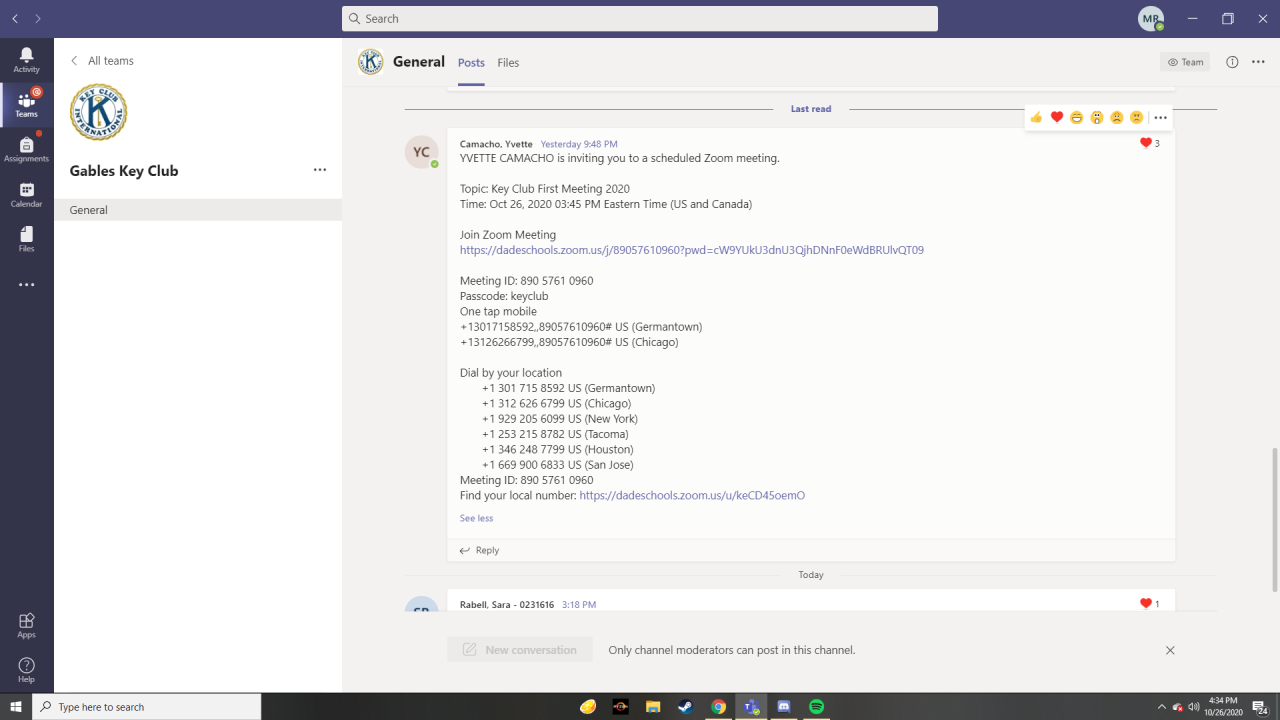1280x720 pixels.
Task: Open the Activity feed in sidebar
Action: coord(27,60)
